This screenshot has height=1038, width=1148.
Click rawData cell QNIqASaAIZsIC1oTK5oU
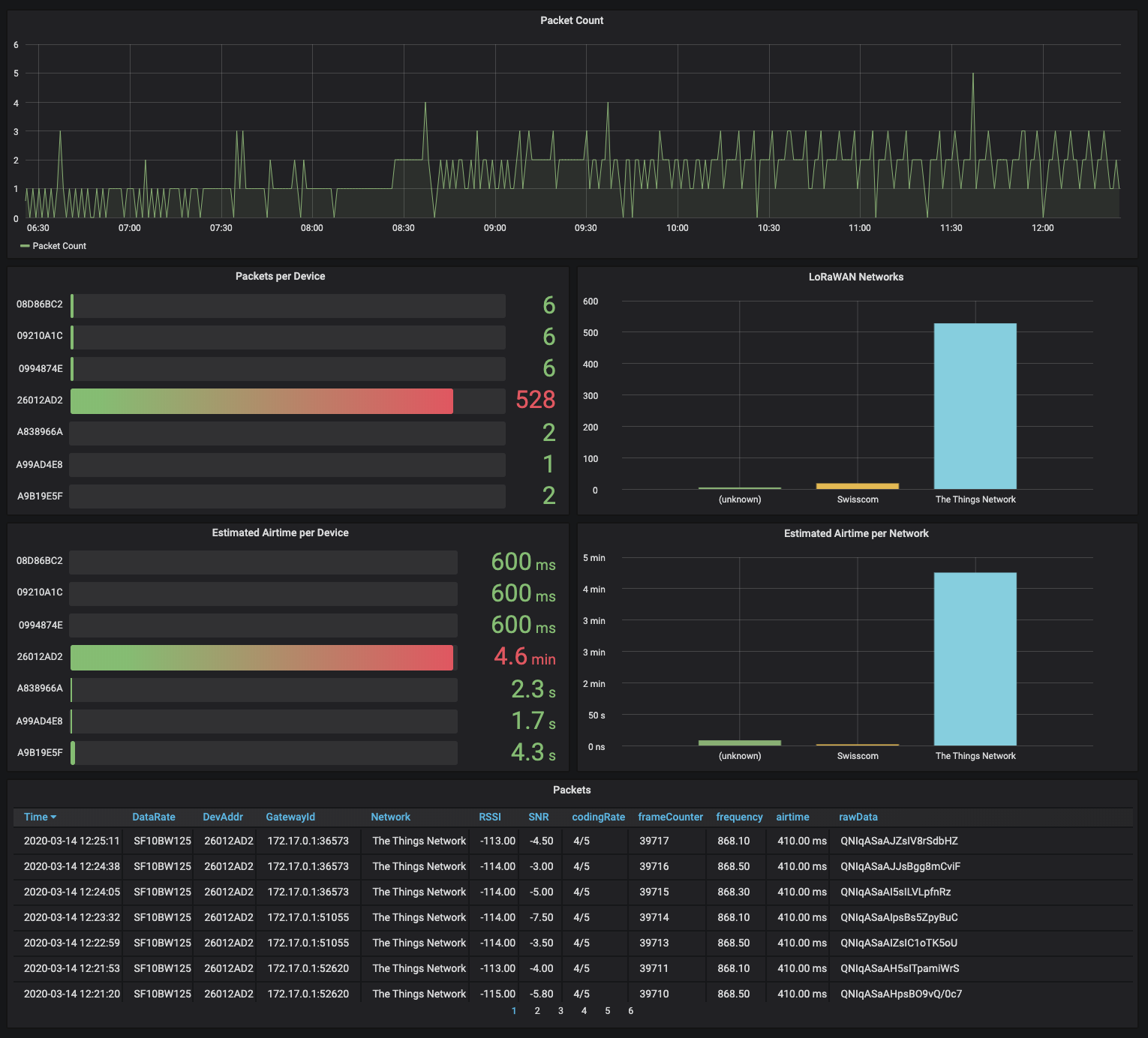click(899, 943)
